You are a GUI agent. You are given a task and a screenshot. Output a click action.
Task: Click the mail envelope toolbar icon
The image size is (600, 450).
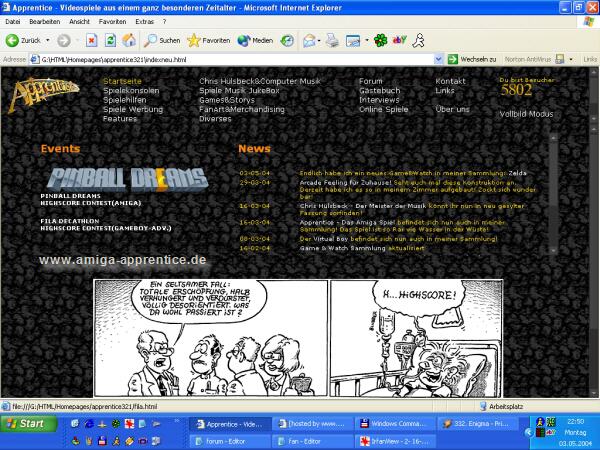pyautogui.click(x=310, y=41)
